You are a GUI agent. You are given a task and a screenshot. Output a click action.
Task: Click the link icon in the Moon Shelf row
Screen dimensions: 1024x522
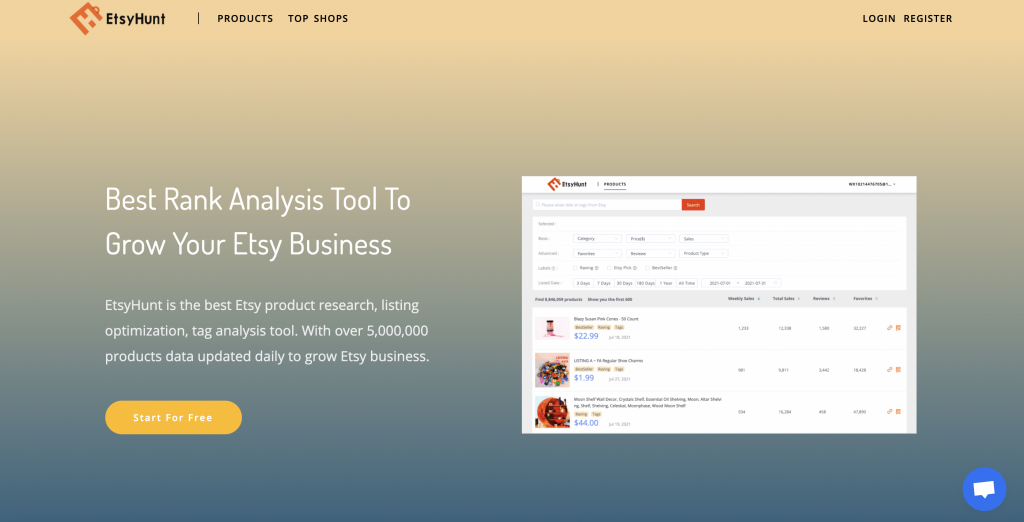tap(889, 411)
